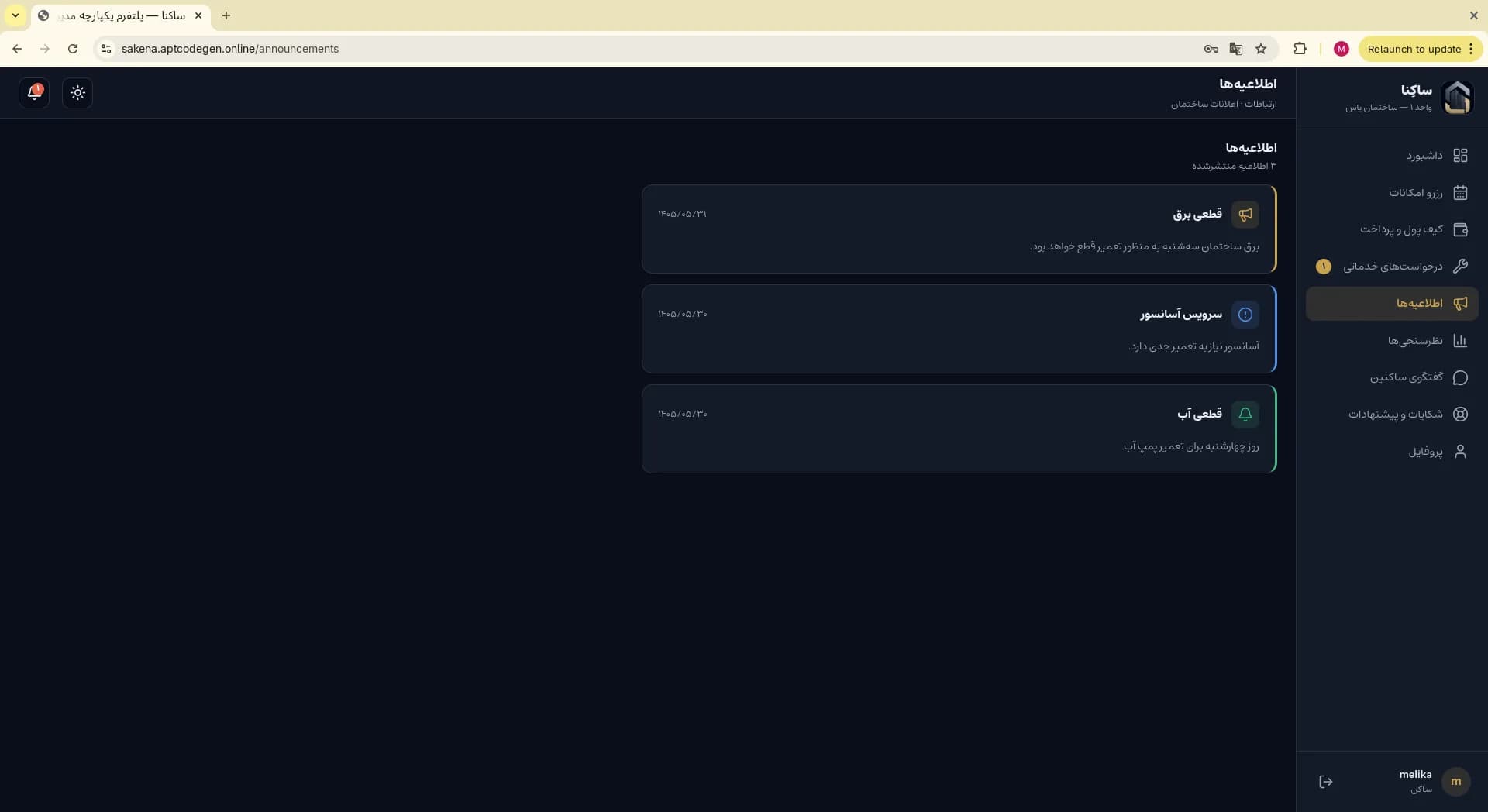The image size is (1488, 812).
Task: Open the قطعی برق announcement title
Action: tap(1197, 215)
